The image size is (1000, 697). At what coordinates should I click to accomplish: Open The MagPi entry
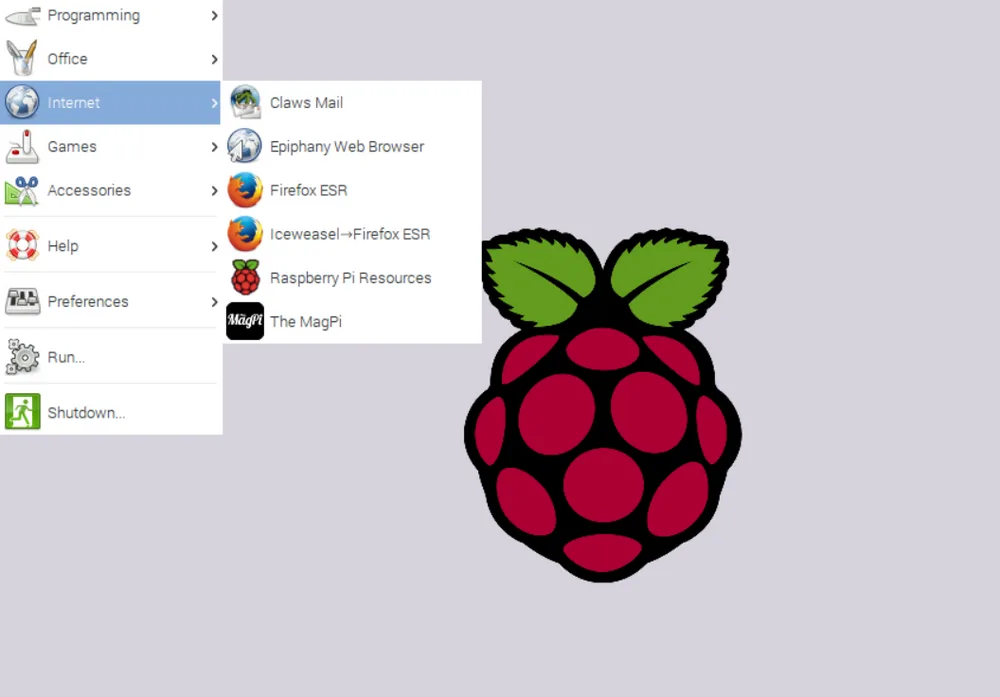352,321
